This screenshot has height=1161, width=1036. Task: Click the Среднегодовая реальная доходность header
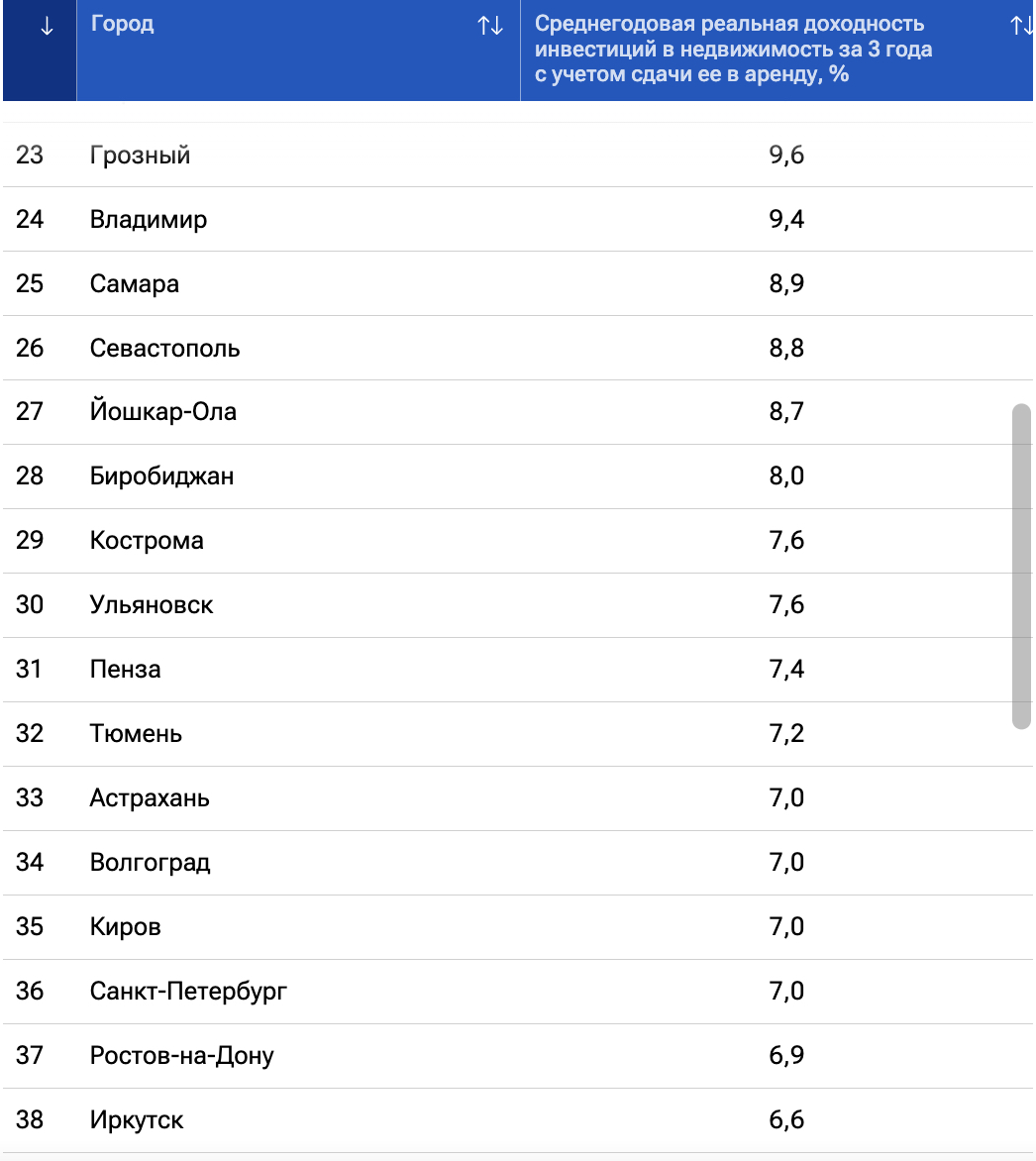tap(733, 50)
